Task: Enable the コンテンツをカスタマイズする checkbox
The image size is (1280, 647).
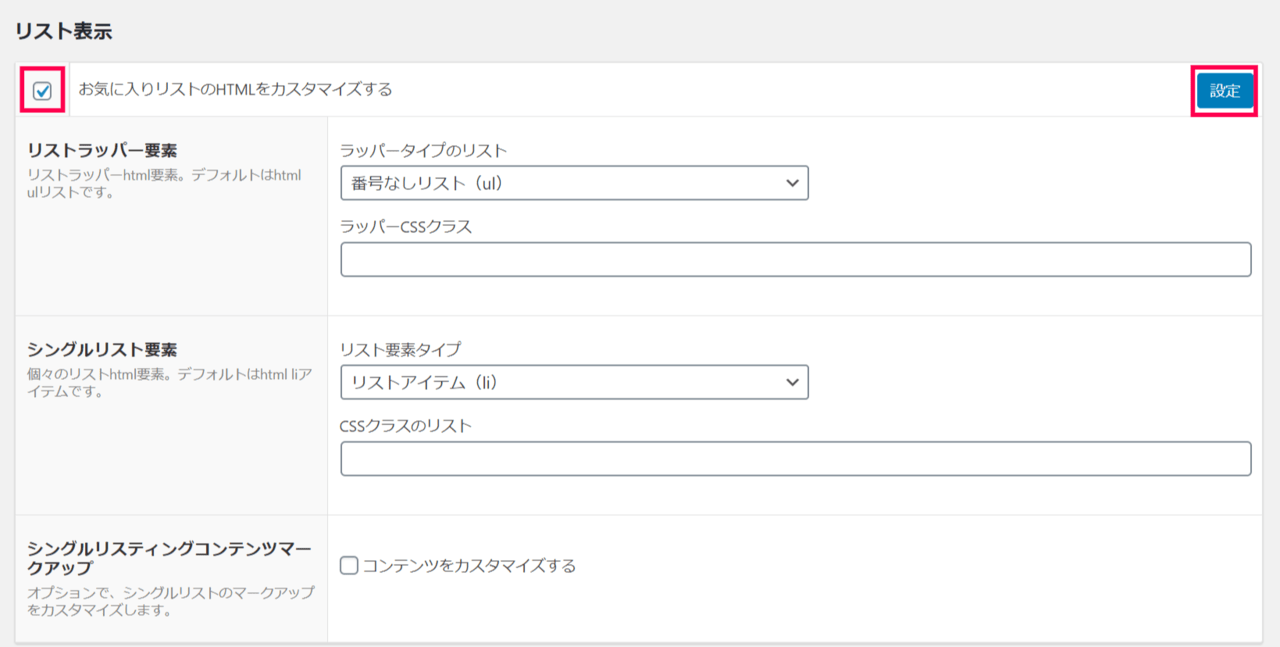Action: pyautogui.click(x=349, y=566)
